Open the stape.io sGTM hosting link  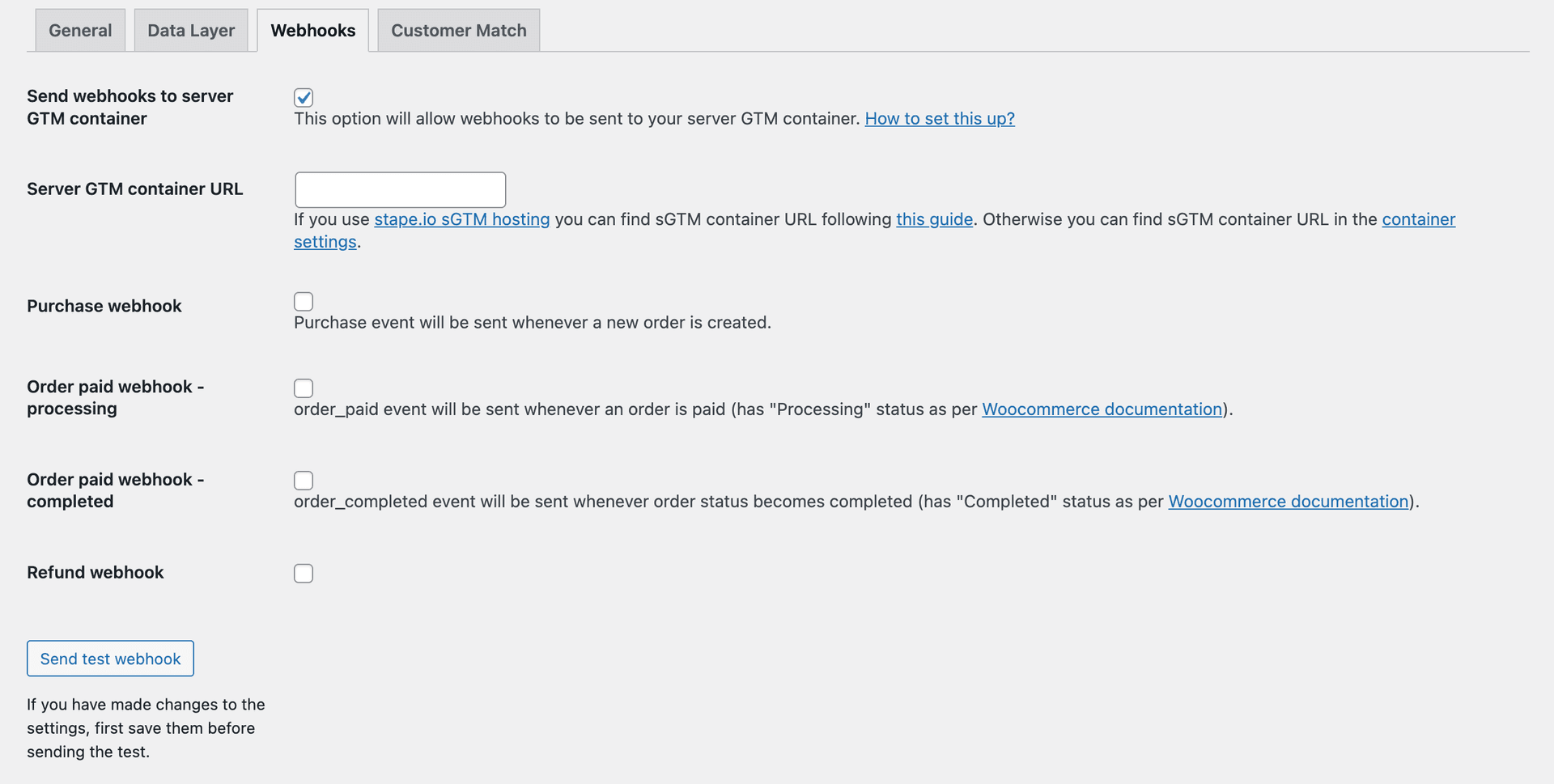461,219
